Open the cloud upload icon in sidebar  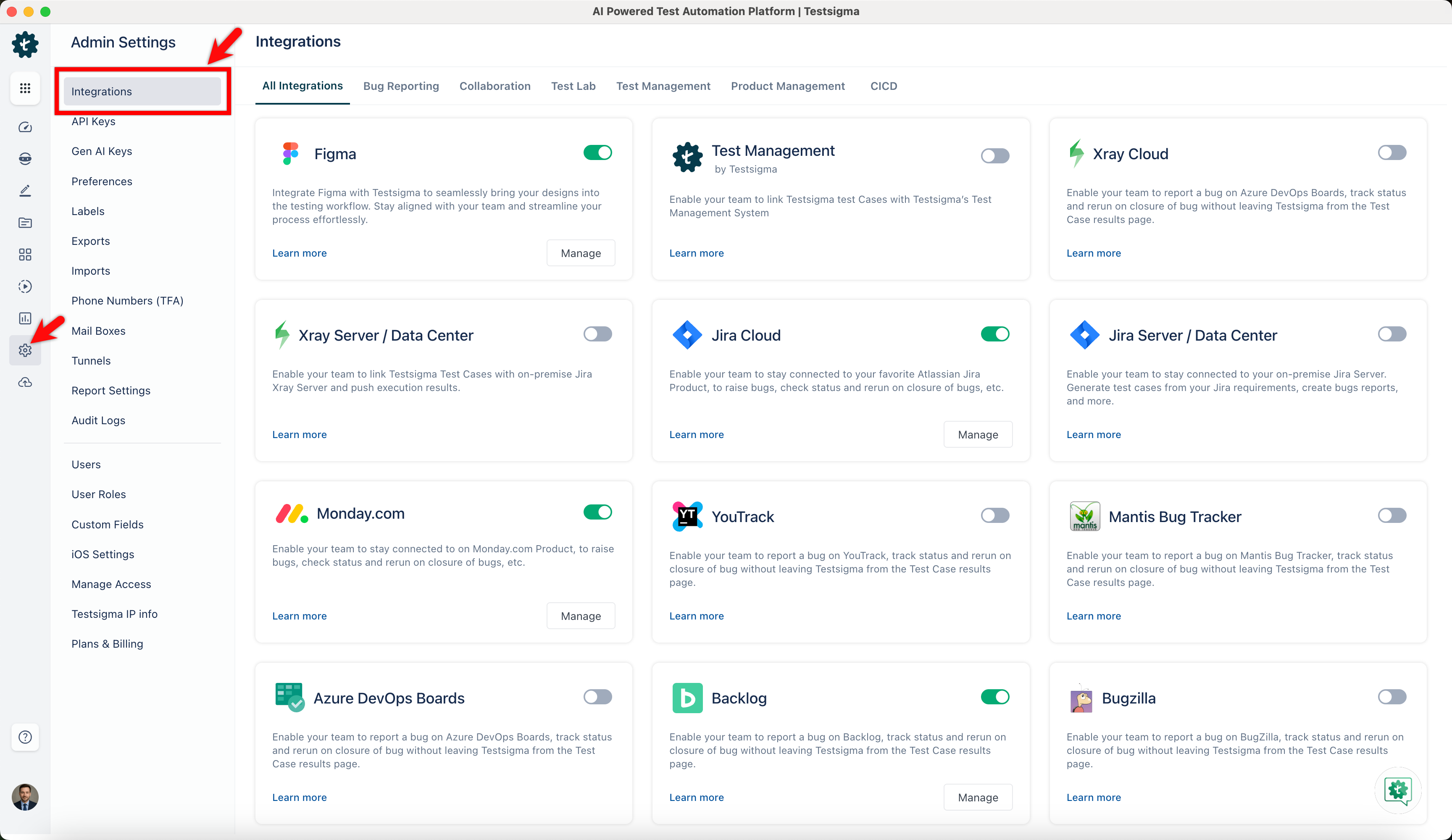pyautogui.click(x=25, y=382)
